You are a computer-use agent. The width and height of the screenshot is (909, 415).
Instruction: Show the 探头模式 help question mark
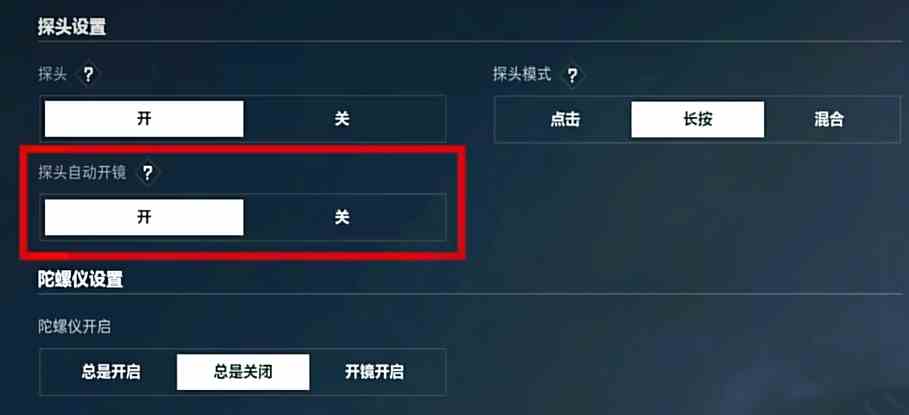click(x=572, y=75)
